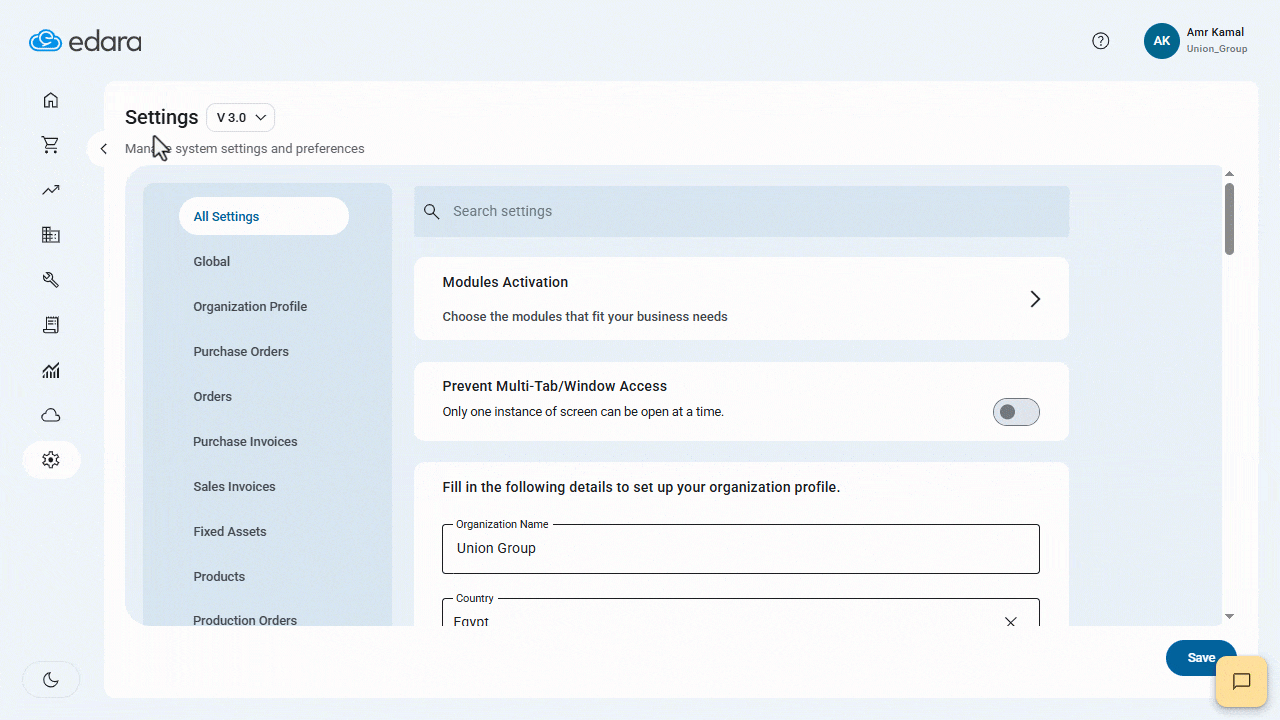Image resolution: width=1280 pixels, height=720 pixels.
Task: Toggle dark mode moon icon
Action: (51, 680)
